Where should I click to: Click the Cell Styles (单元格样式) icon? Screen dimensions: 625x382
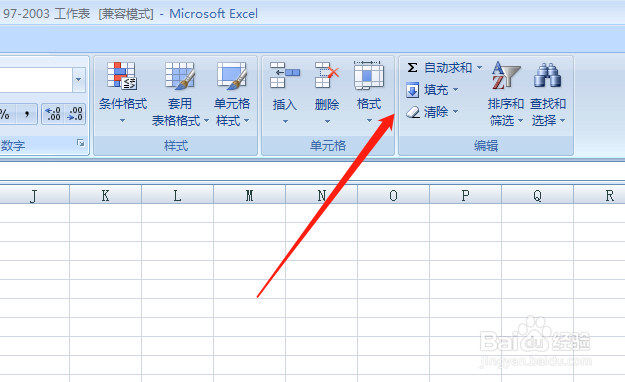[232, 76]
